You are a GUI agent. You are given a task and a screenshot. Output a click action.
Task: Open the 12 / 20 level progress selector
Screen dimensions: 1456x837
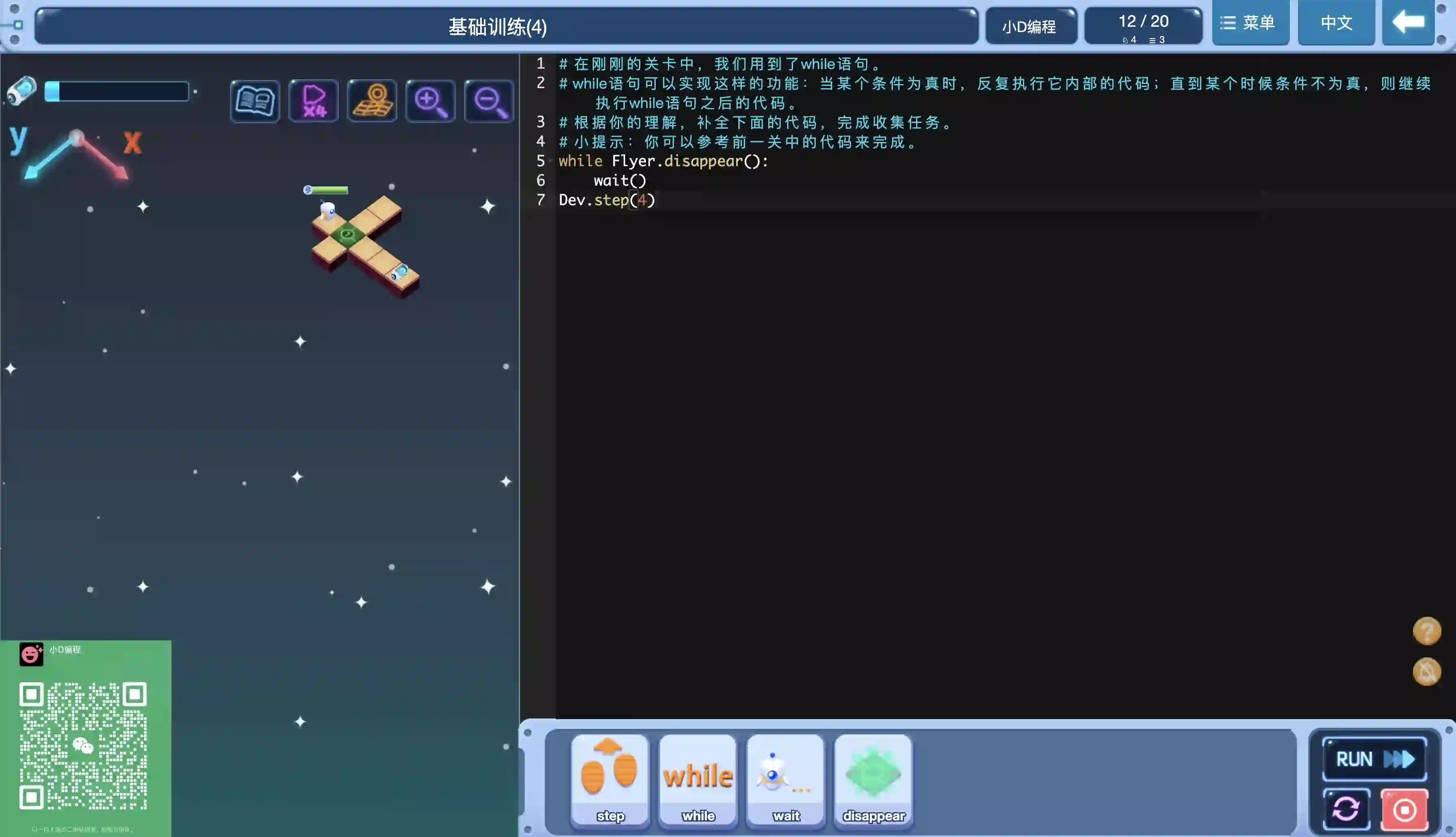coord(1143,26)
